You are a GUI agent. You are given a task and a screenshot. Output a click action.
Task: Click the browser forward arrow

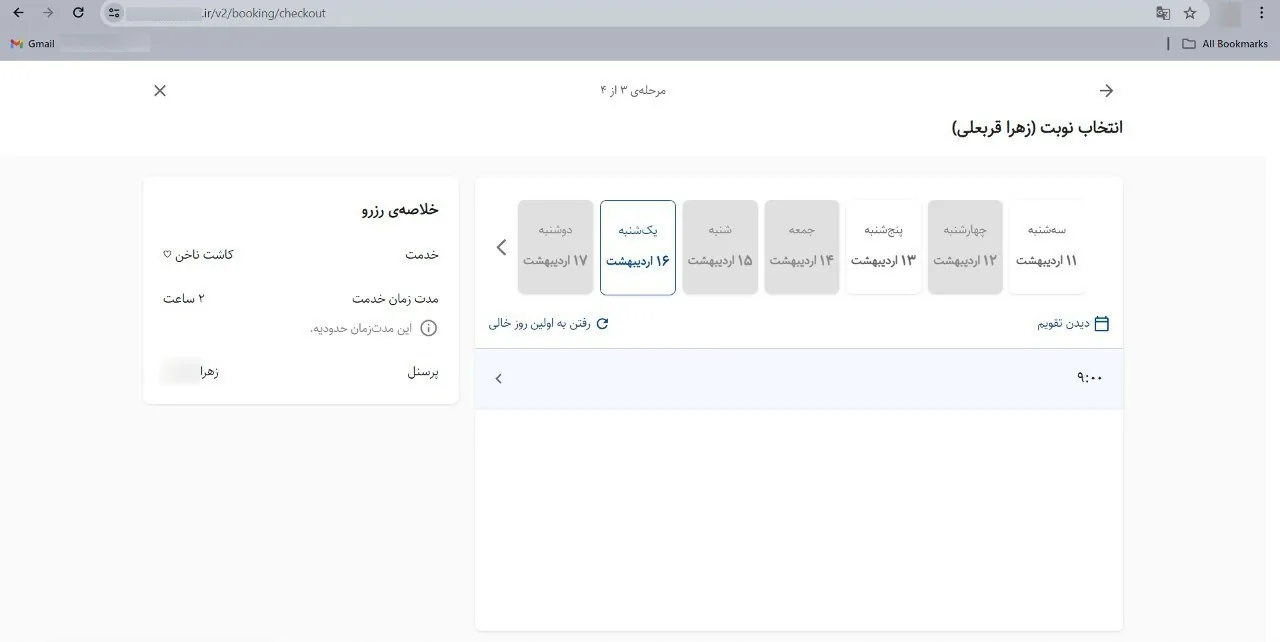[x=48, y=13]
